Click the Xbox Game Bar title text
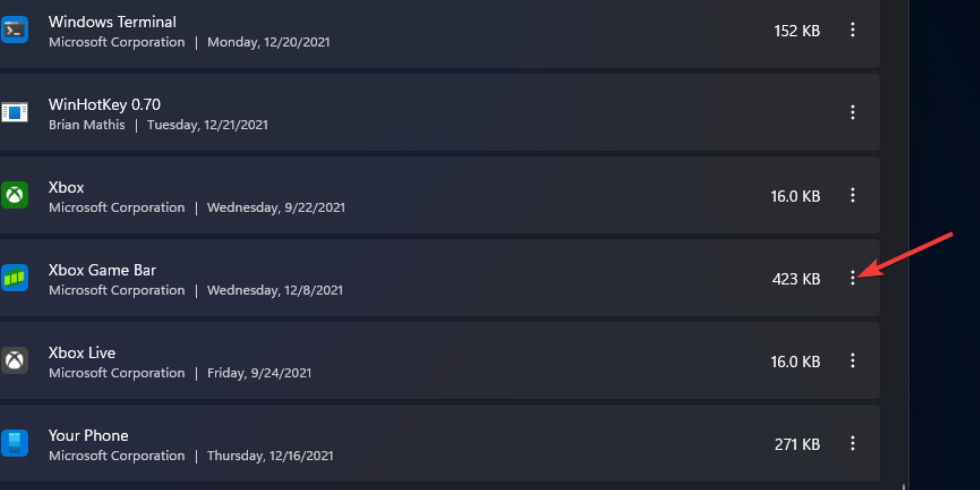 [102, 270]
